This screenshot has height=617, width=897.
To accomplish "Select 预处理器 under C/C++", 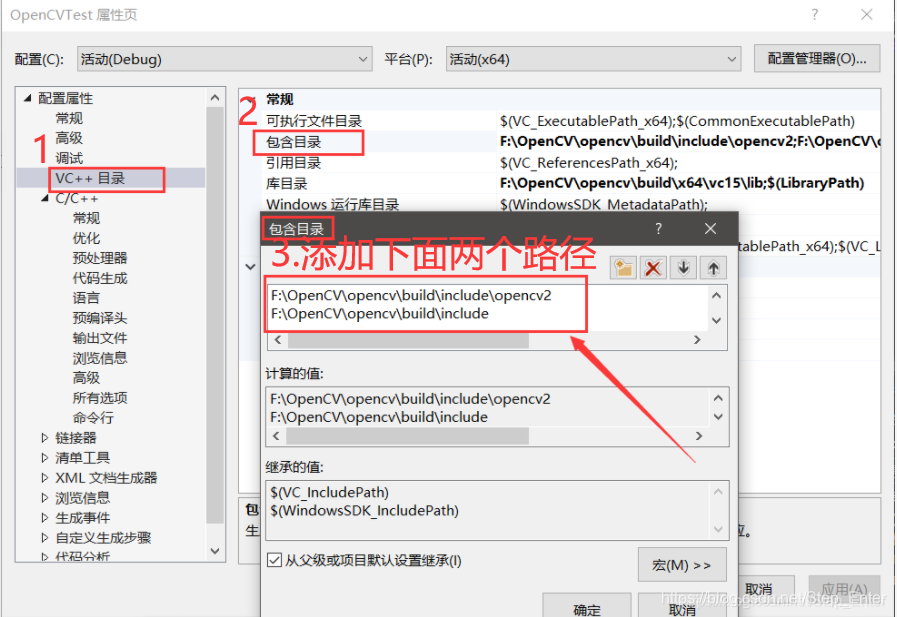I will 100,258.
